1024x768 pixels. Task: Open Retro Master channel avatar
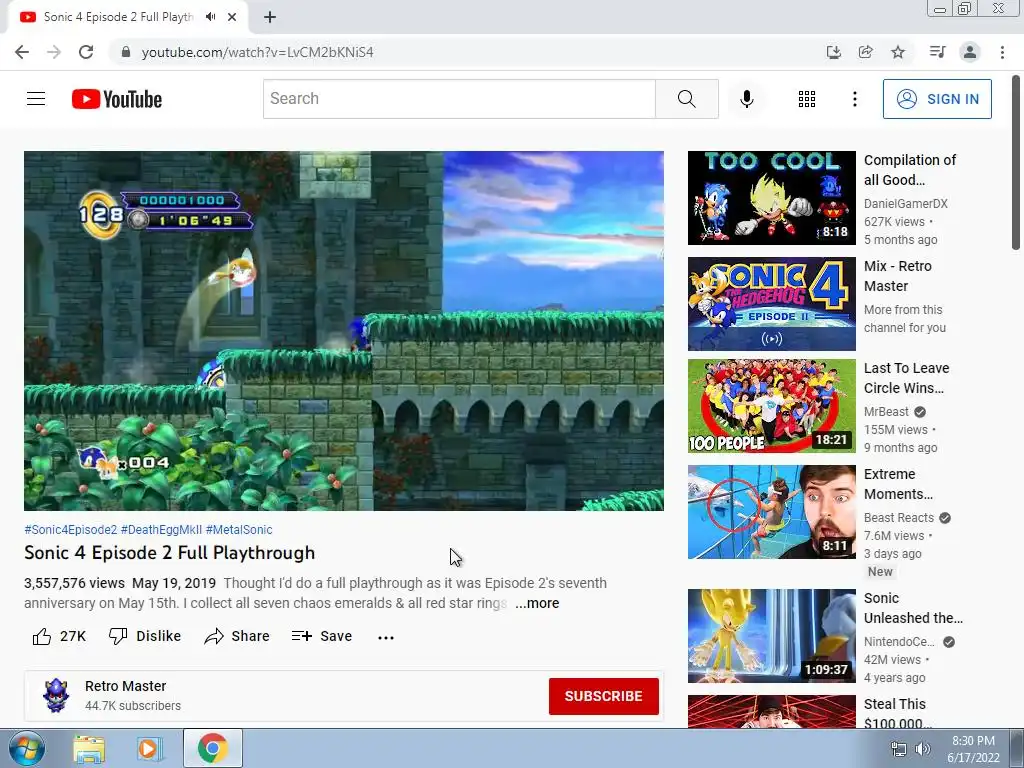pyautogui.click(x=56, y=696)
